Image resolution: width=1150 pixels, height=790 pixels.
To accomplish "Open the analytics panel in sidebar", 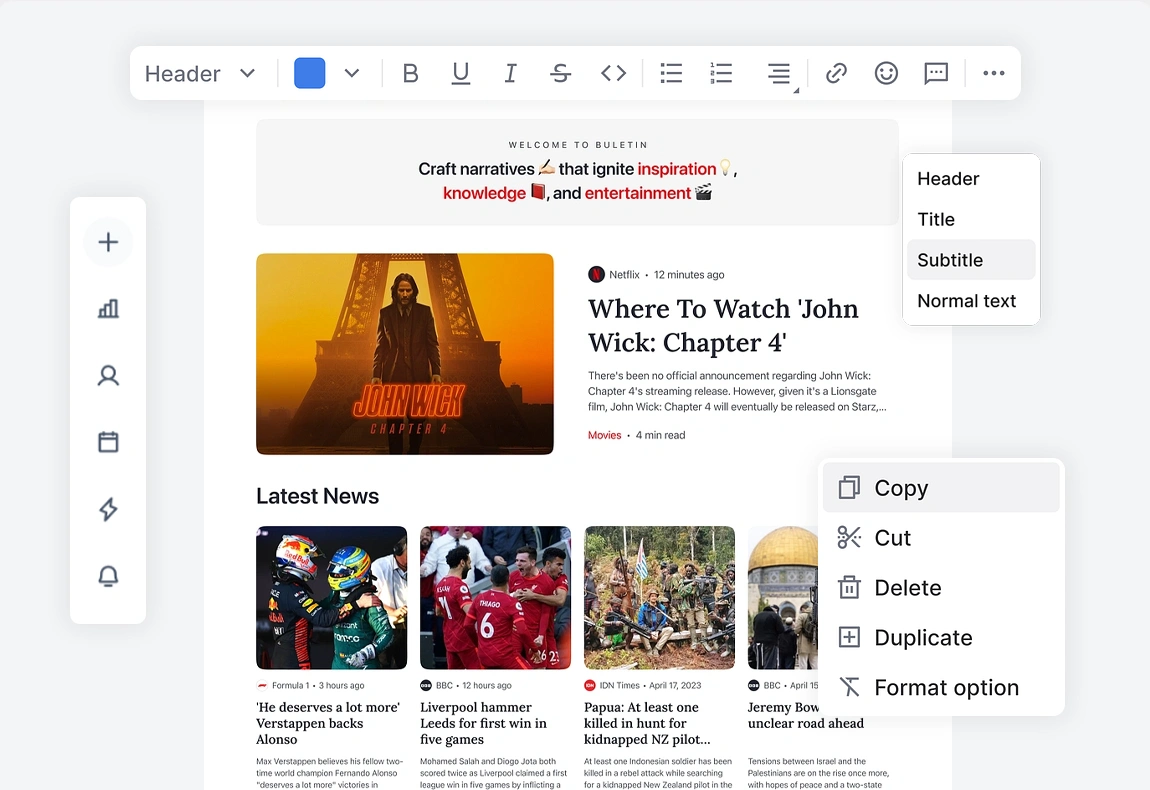I will [108, 309].
